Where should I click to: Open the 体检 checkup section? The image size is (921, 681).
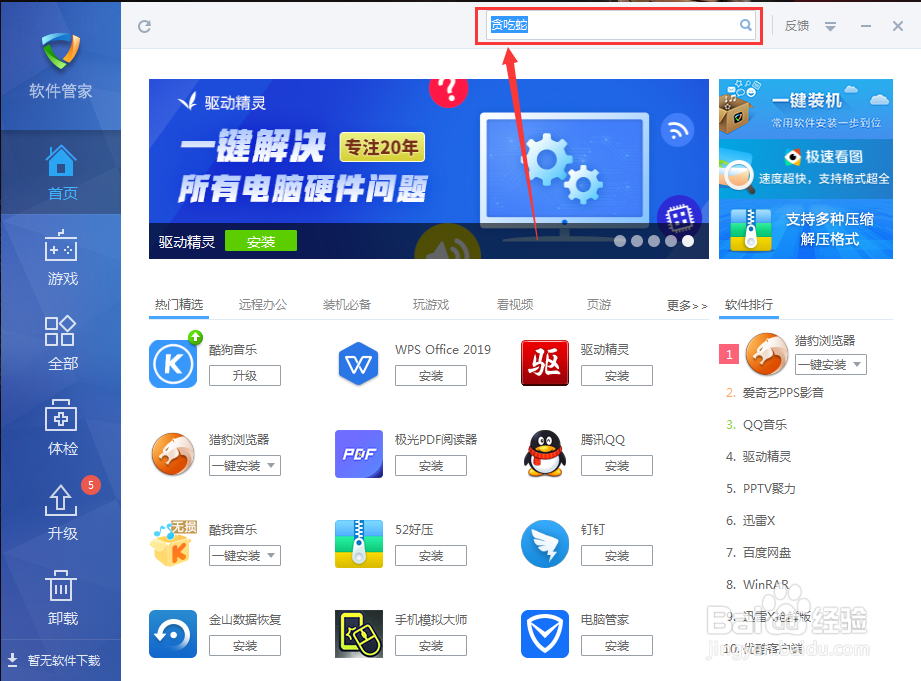(62, 428)
